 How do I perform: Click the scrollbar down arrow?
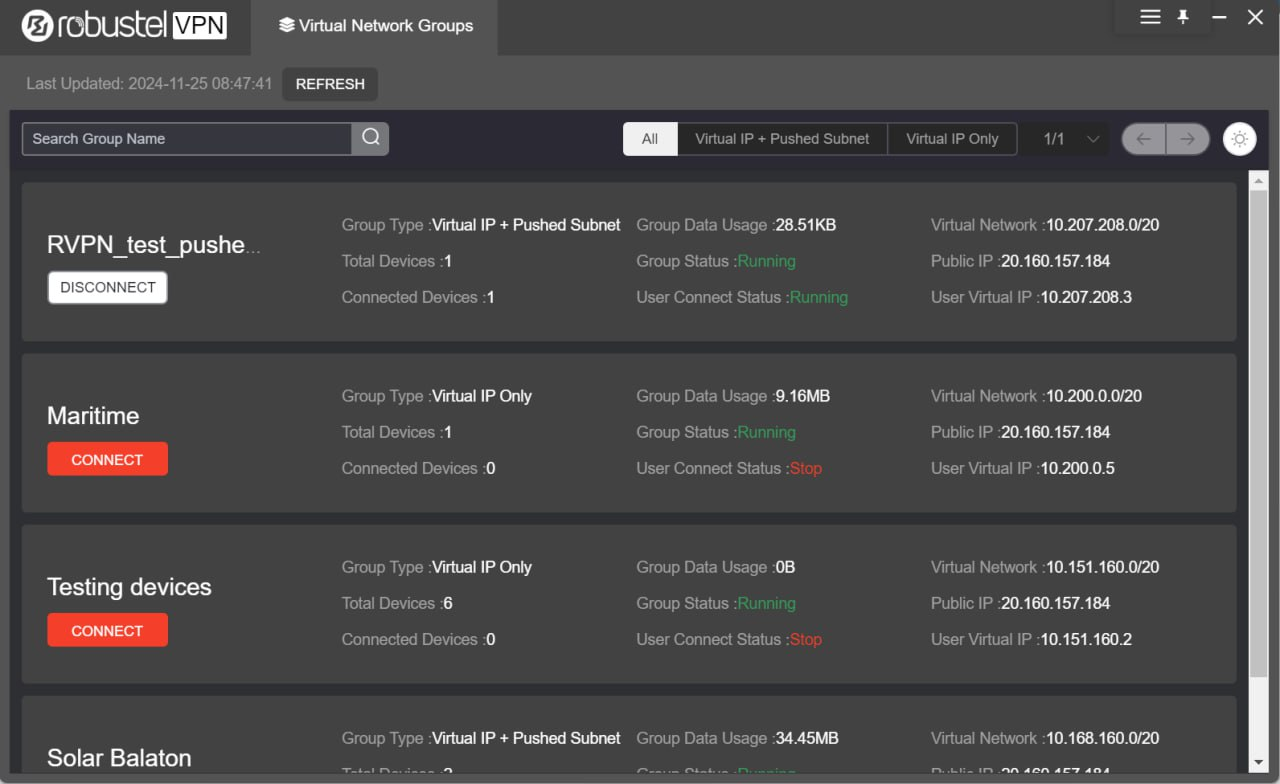[x=1258, y=763]
